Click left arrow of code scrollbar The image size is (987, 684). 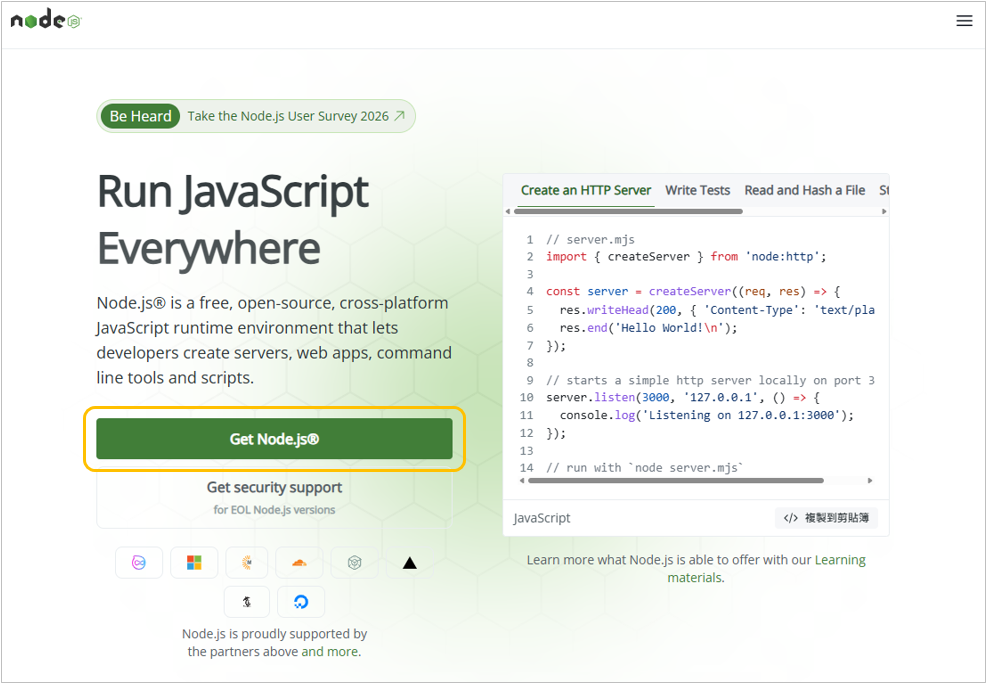[522, 481]
